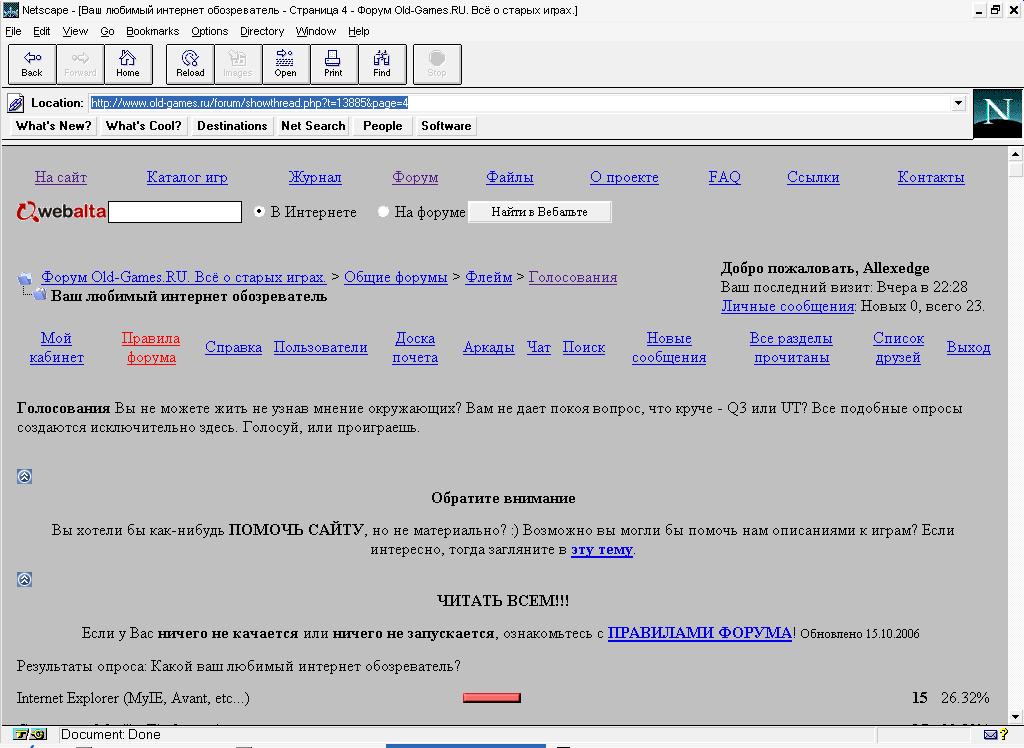Click the Destinations directory button
The width and height of the screenshot is (1024, 748).
point(232,125)
